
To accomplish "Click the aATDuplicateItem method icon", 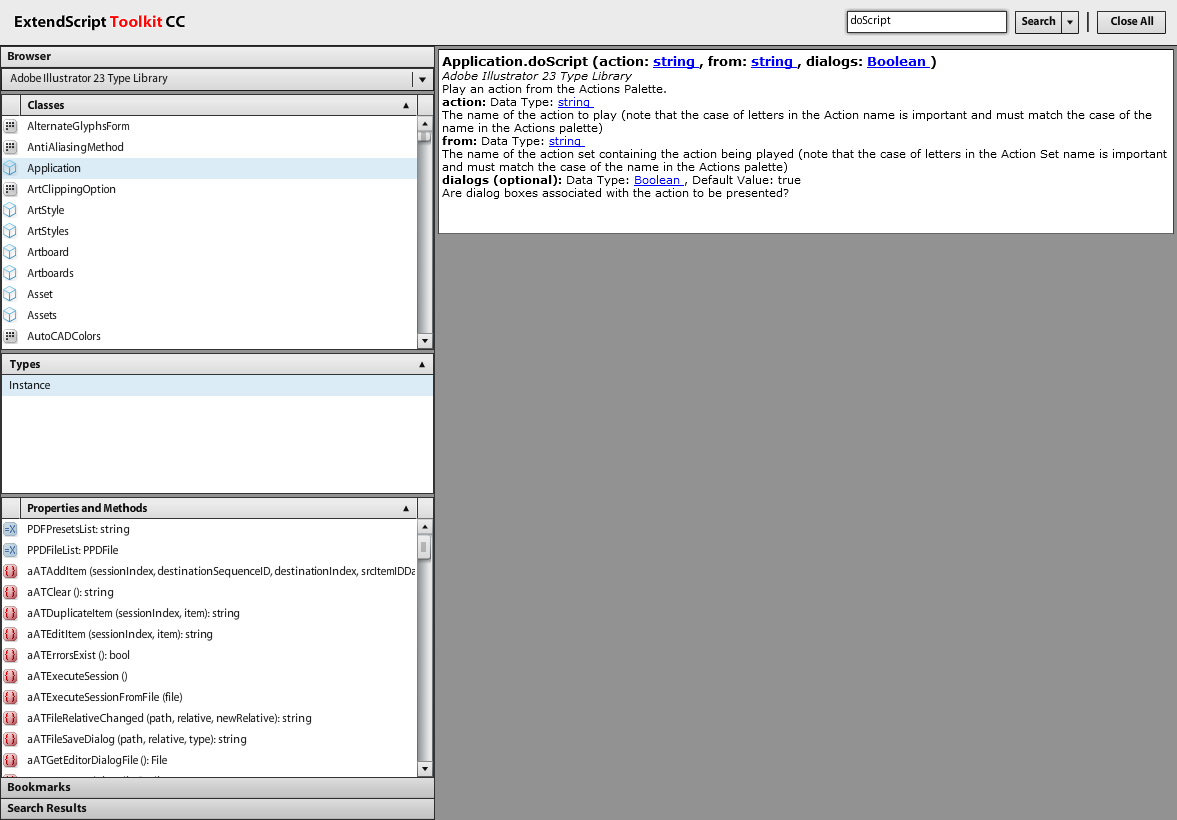I will 11,613.
